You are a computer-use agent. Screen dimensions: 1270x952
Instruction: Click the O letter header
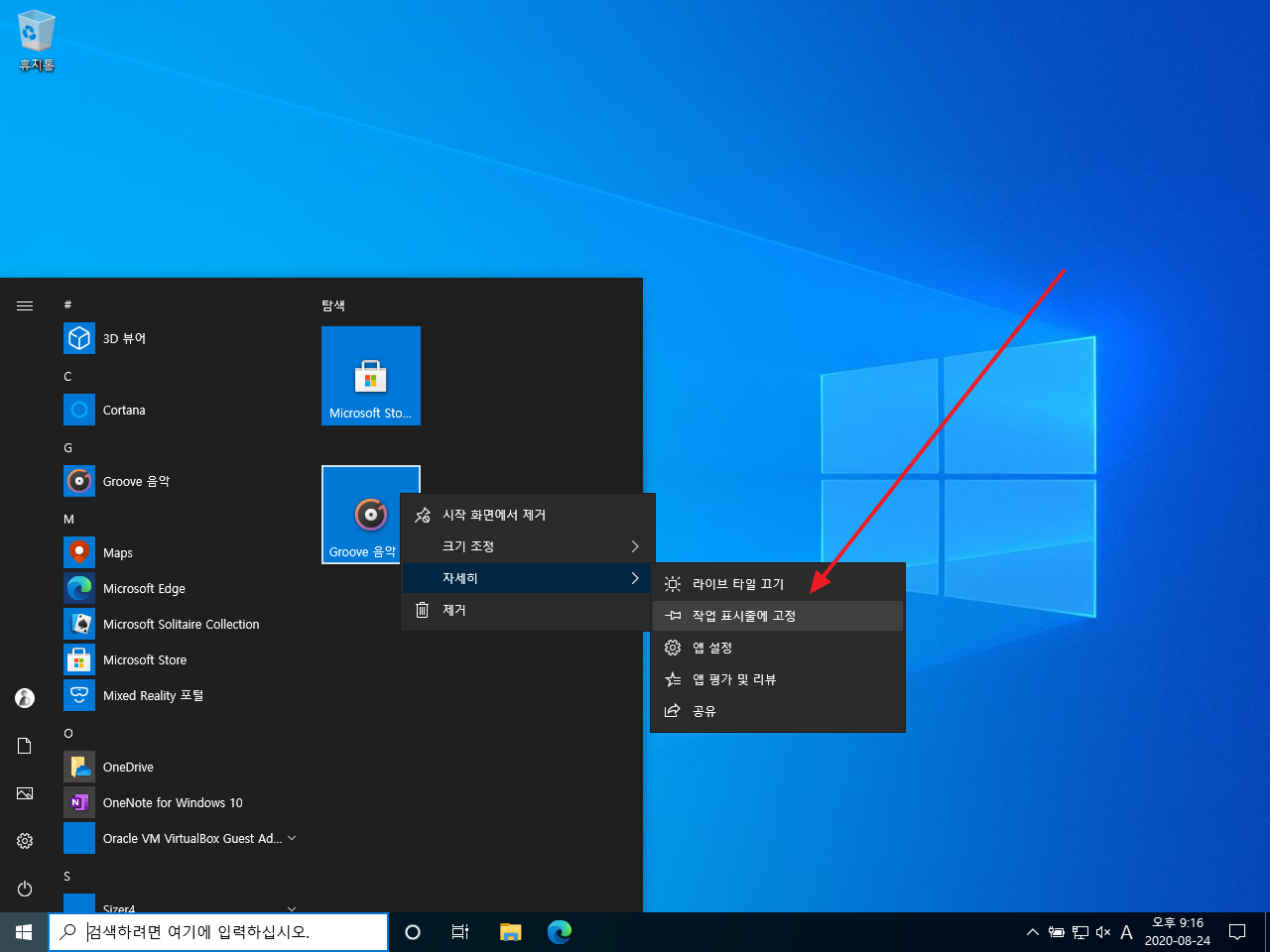point(68,733)
